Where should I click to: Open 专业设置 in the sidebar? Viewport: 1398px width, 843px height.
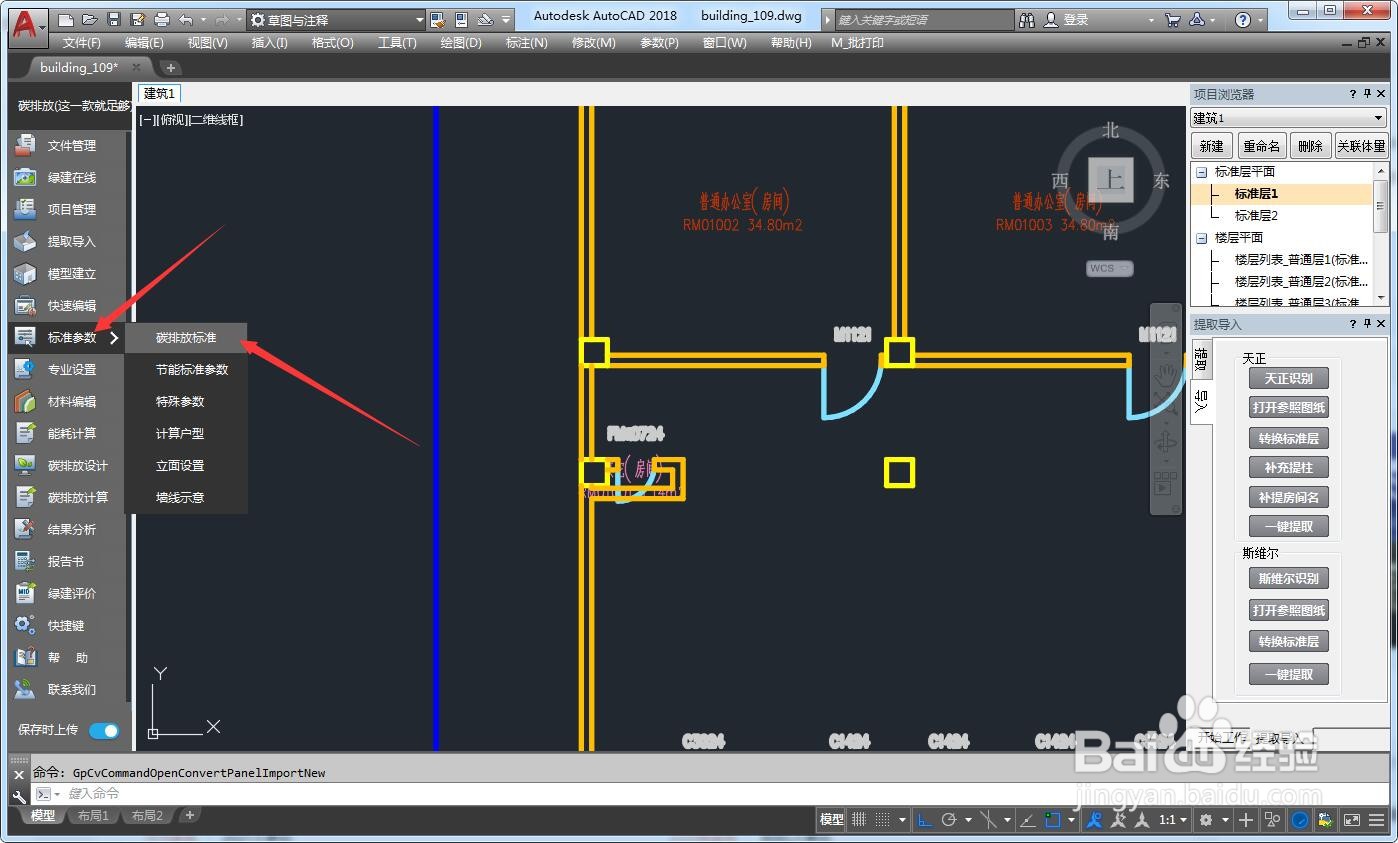pyautogui.click(x=66, y=369)
